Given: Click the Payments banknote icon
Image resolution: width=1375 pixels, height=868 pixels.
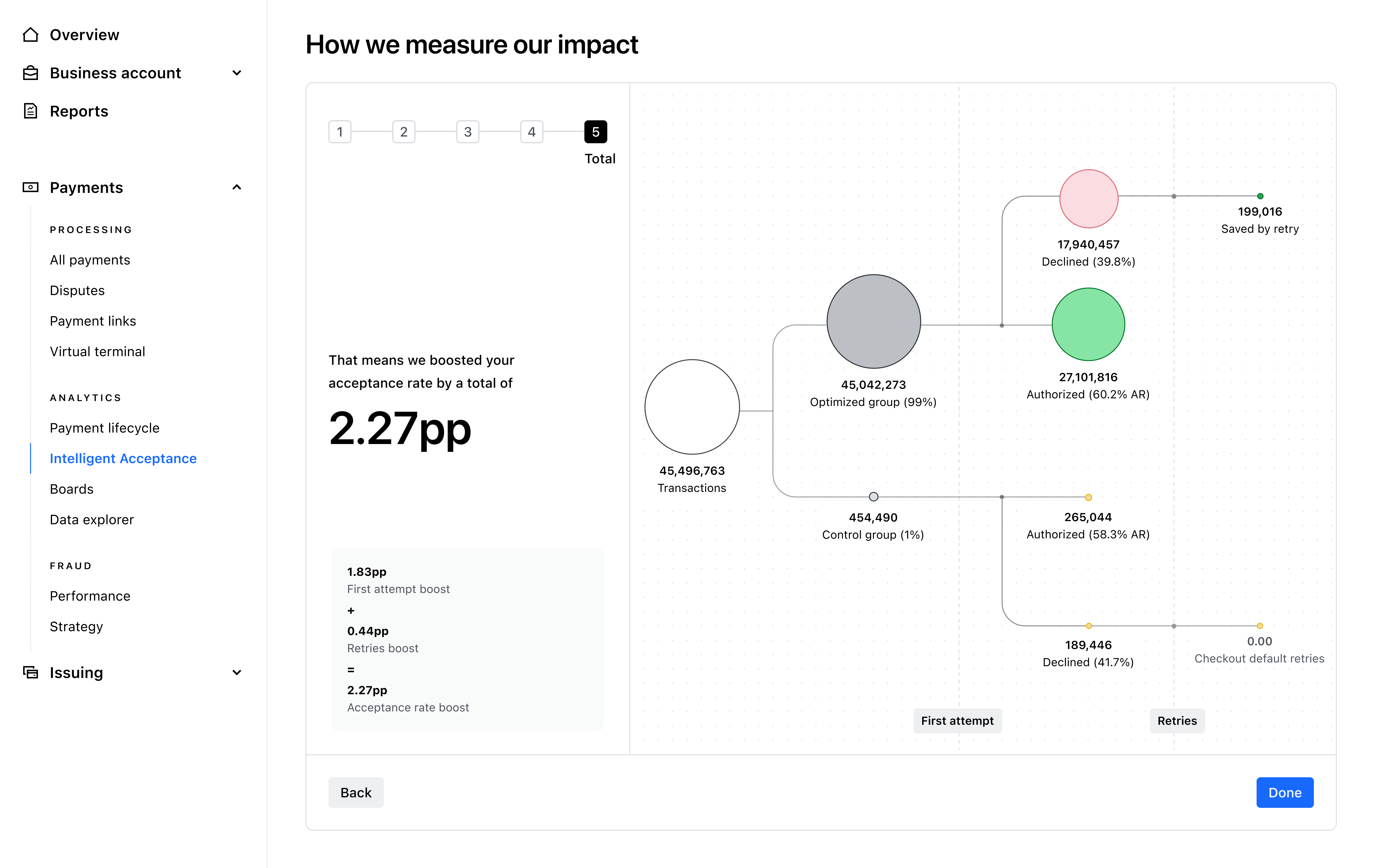Looking at the screenshot, I should pos(30,187).
